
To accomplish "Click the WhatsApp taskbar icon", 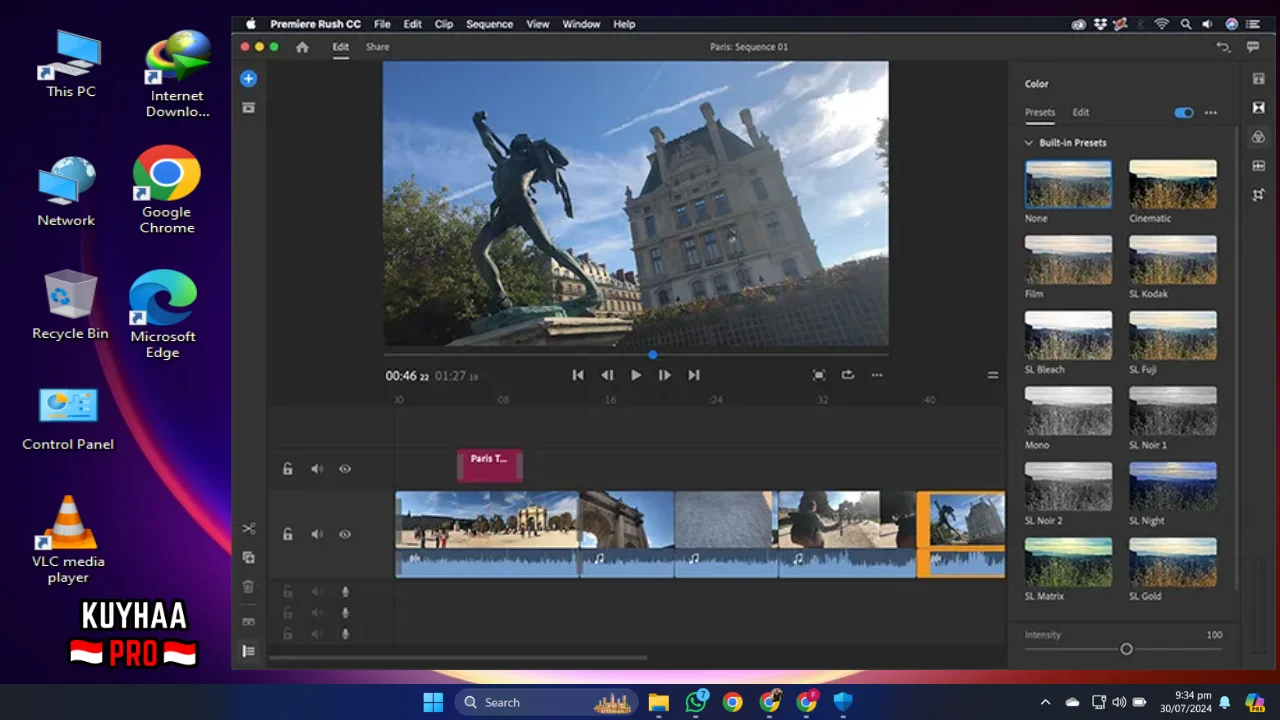I will [696, 702].
